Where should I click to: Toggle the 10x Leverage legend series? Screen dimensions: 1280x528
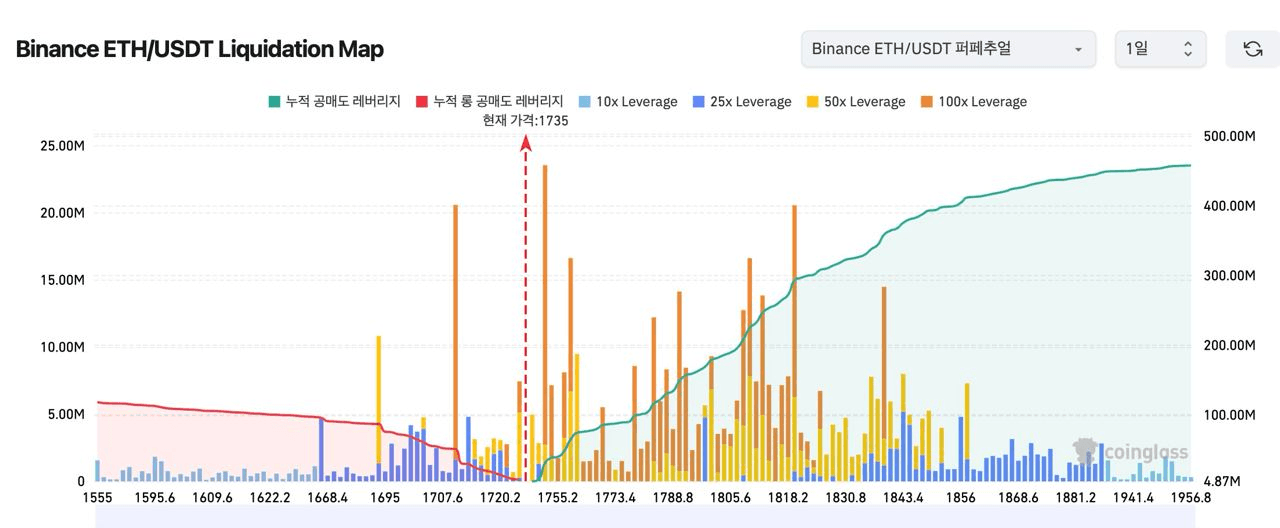point(626,101)
